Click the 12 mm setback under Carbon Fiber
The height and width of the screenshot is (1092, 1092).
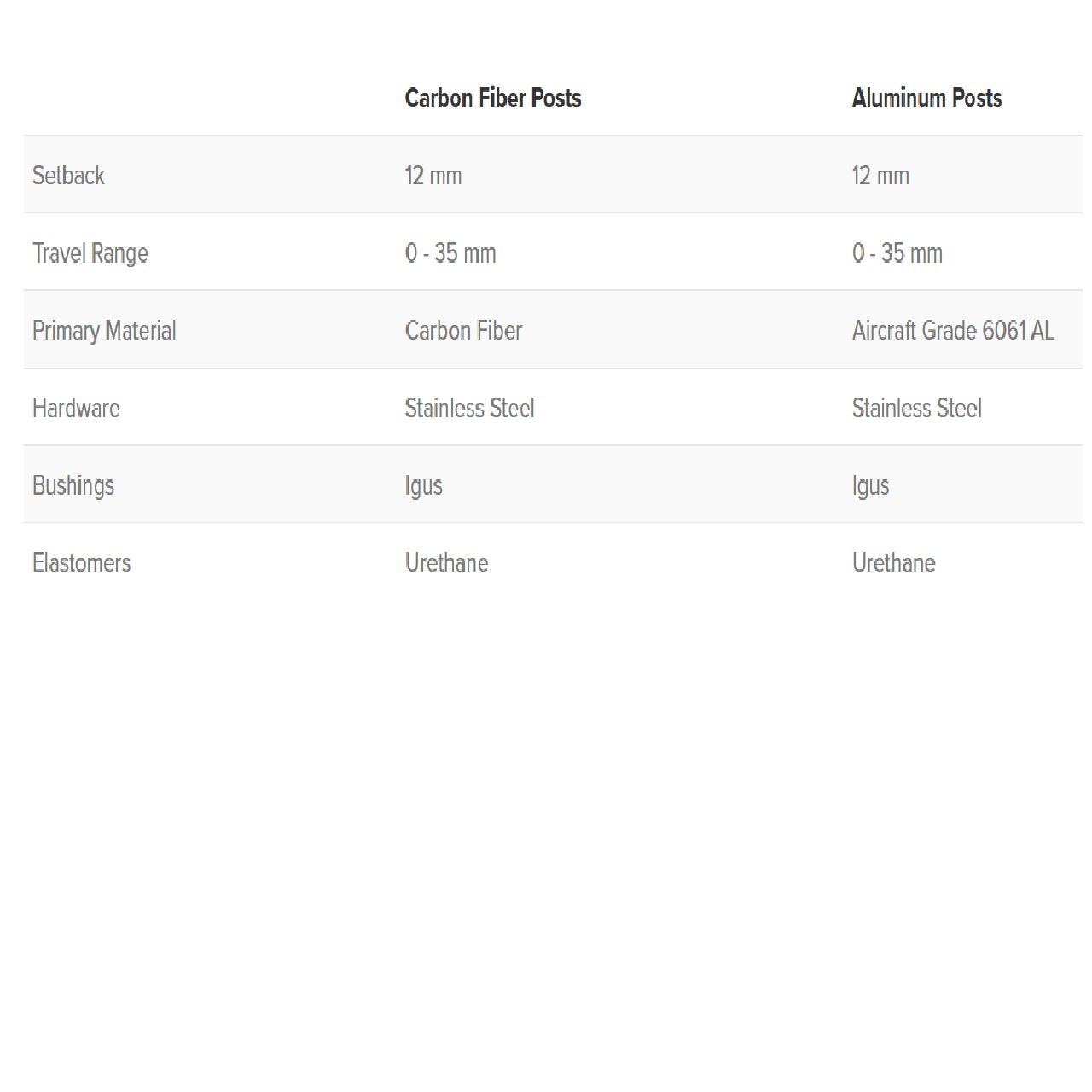(433, 176)
